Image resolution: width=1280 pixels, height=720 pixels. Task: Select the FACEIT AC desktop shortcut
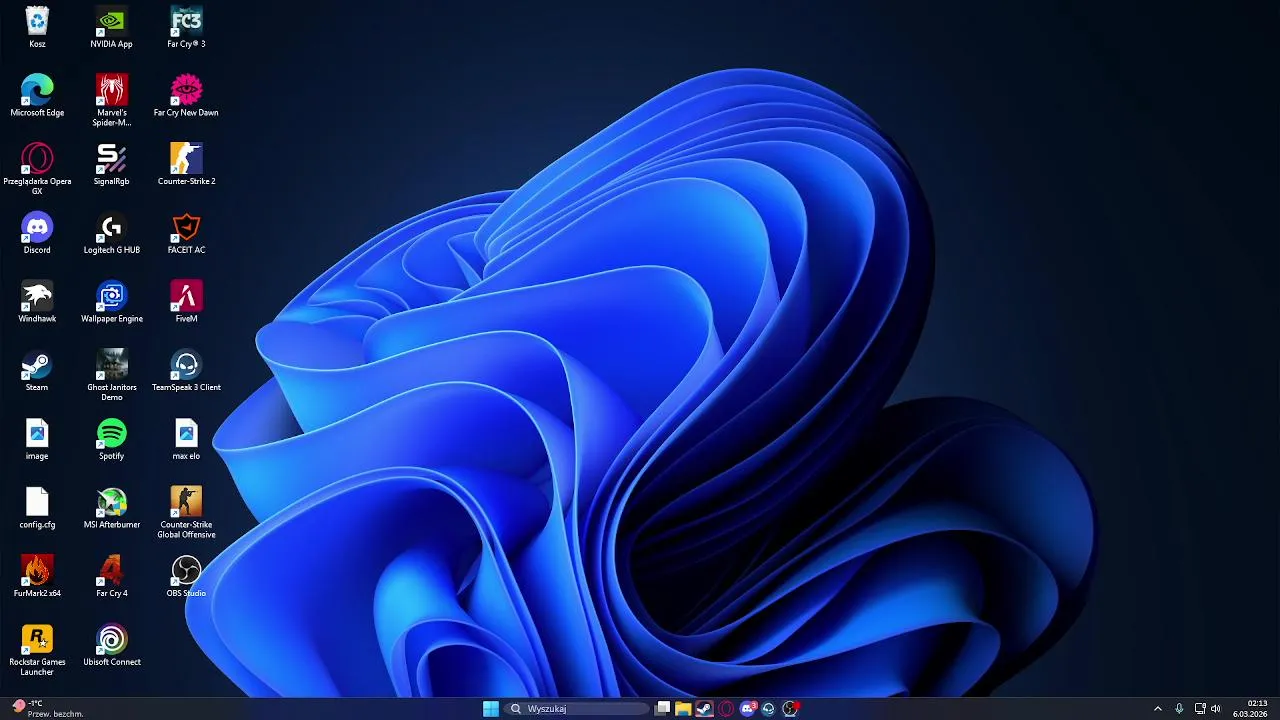[x=186, y=233]
